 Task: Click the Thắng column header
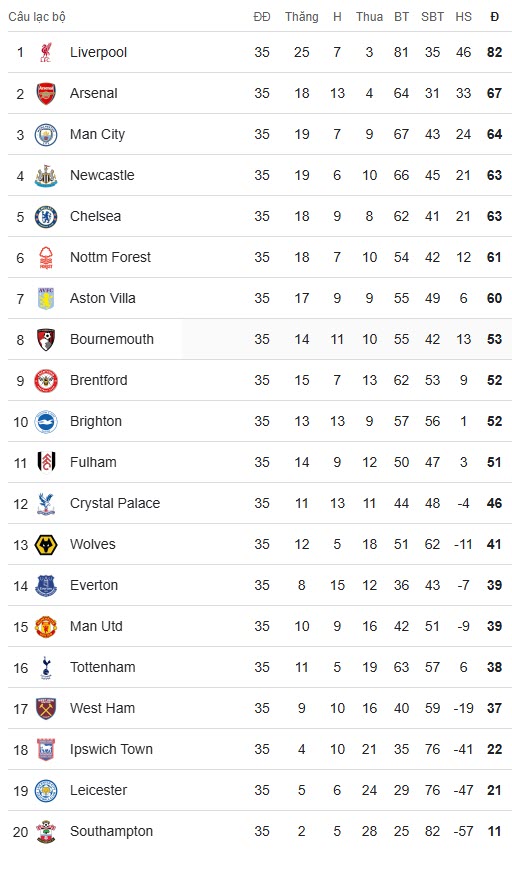pos(302,17)
